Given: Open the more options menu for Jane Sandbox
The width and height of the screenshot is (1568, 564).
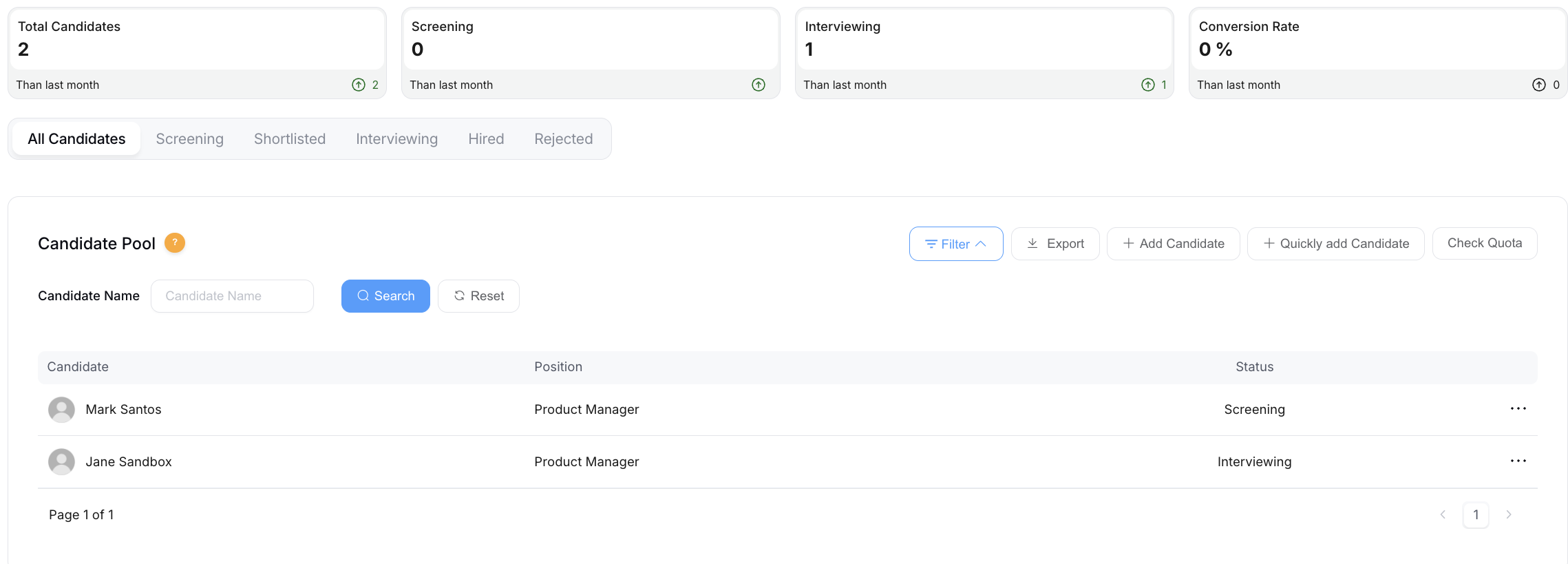Looking at the screenshot, I should point(1518,461).
